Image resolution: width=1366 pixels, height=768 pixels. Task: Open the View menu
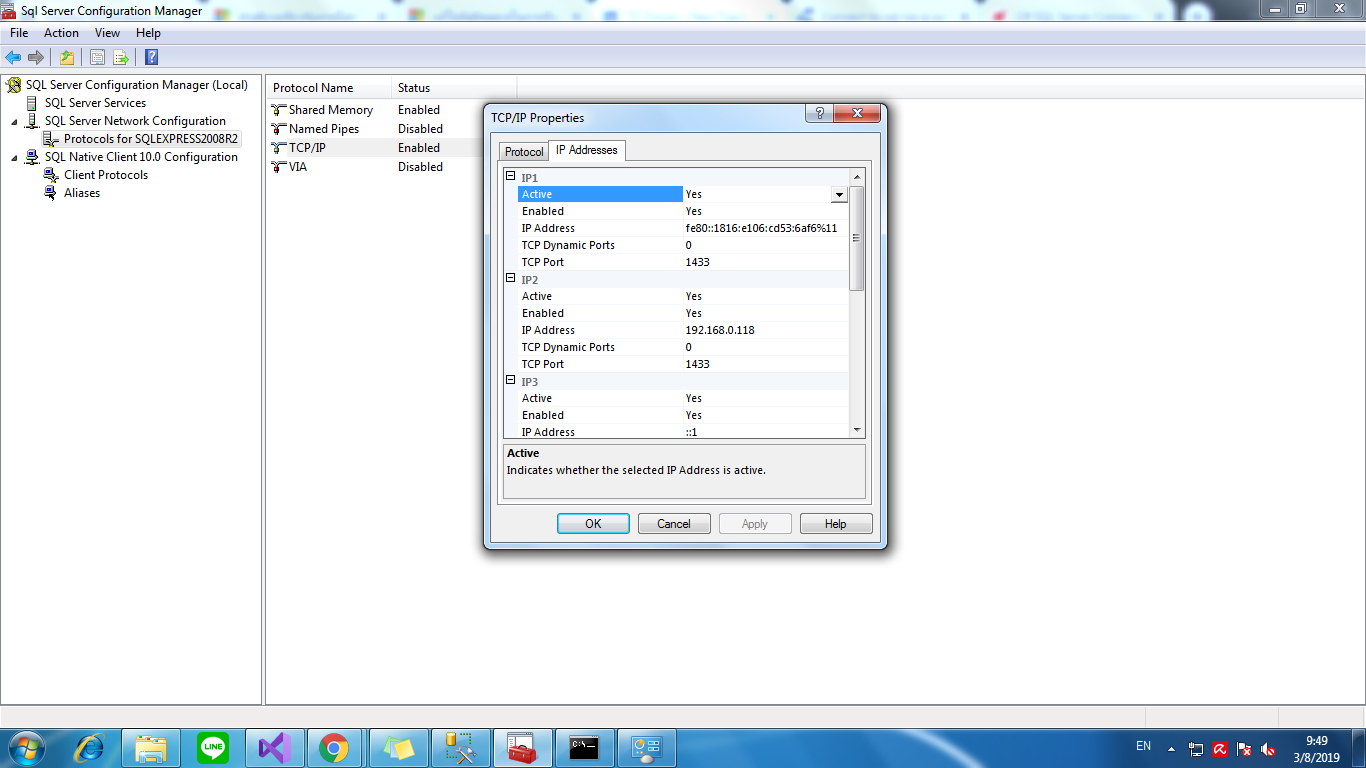point(108,33)
